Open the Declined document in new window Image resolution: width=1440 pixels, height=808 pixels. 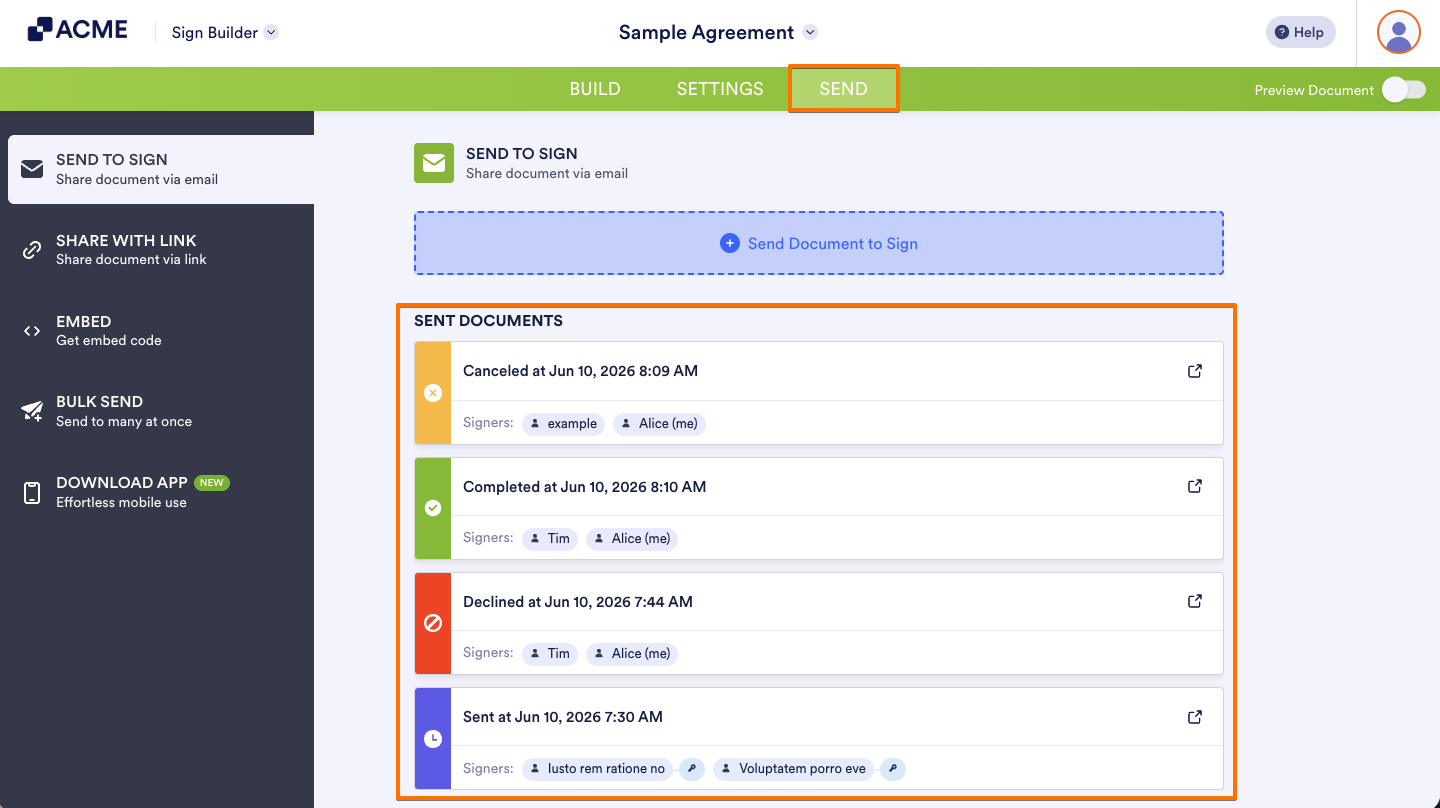coord(1194,601)
